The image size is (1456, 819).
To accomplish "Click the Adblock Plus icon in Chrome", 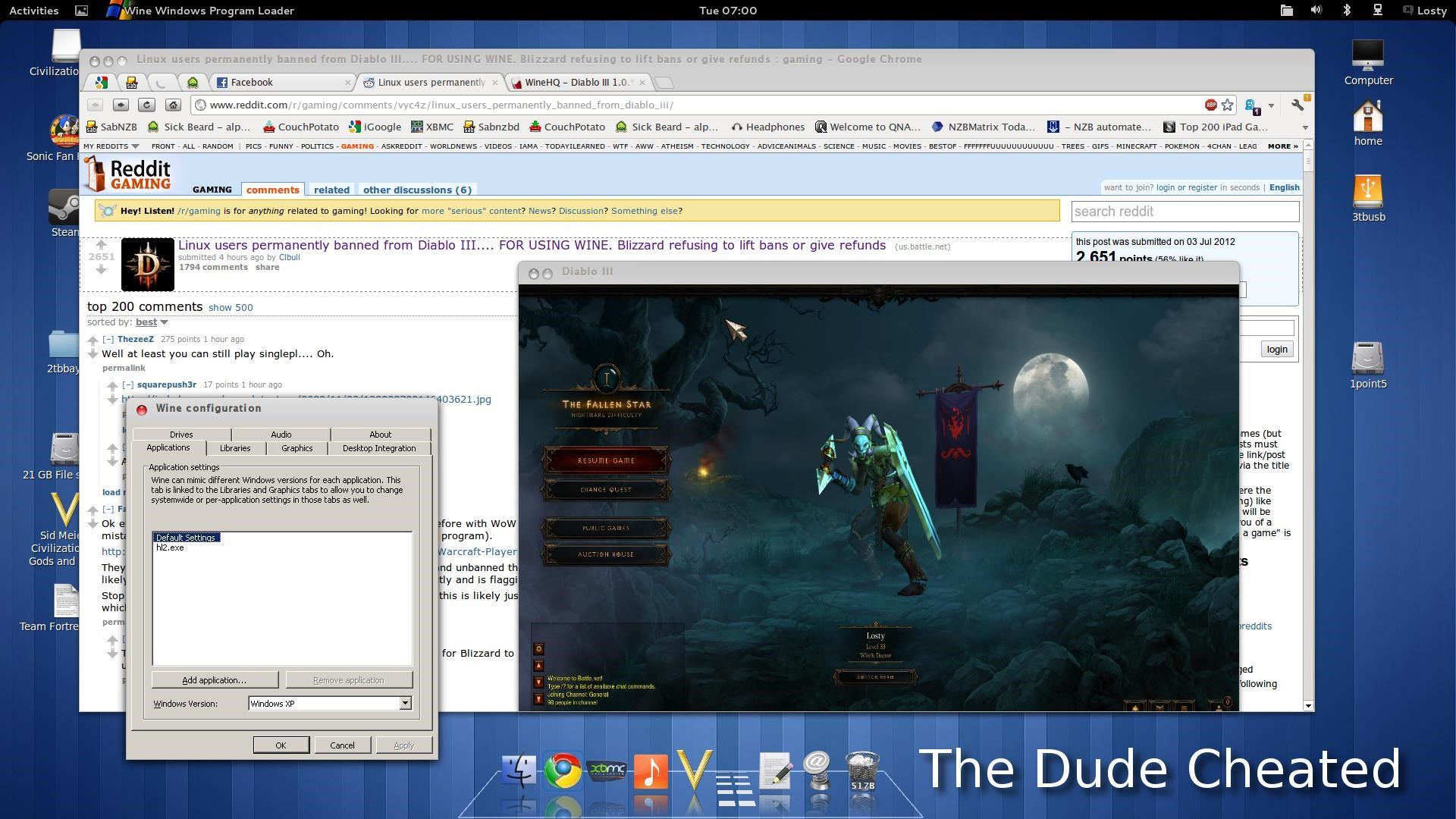I will click(x=1210, y=105).
